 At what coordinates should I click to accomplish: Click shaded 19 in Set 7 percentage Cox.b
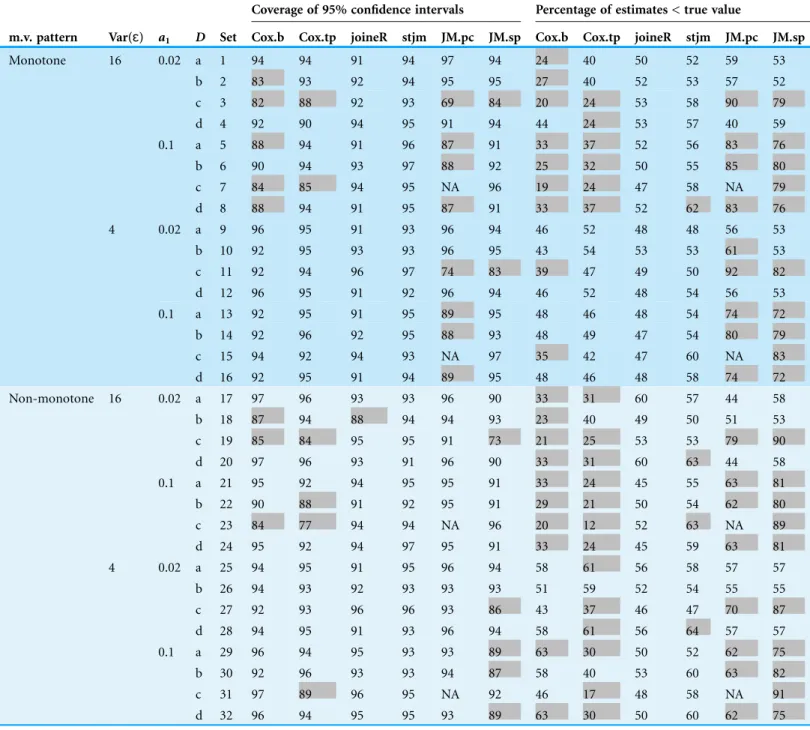[x=552, y=184]
